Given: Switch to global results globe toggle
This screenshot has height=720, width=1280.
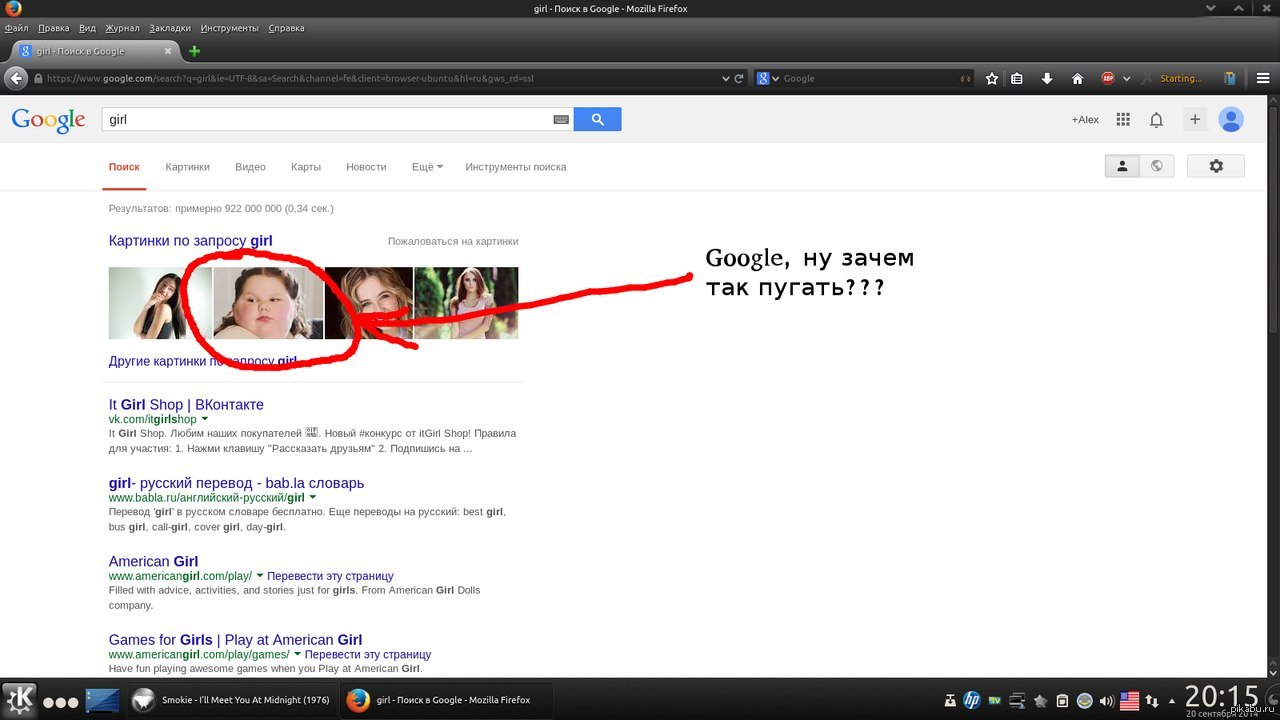Looking at the screenshot, I should coord(1157,166).
